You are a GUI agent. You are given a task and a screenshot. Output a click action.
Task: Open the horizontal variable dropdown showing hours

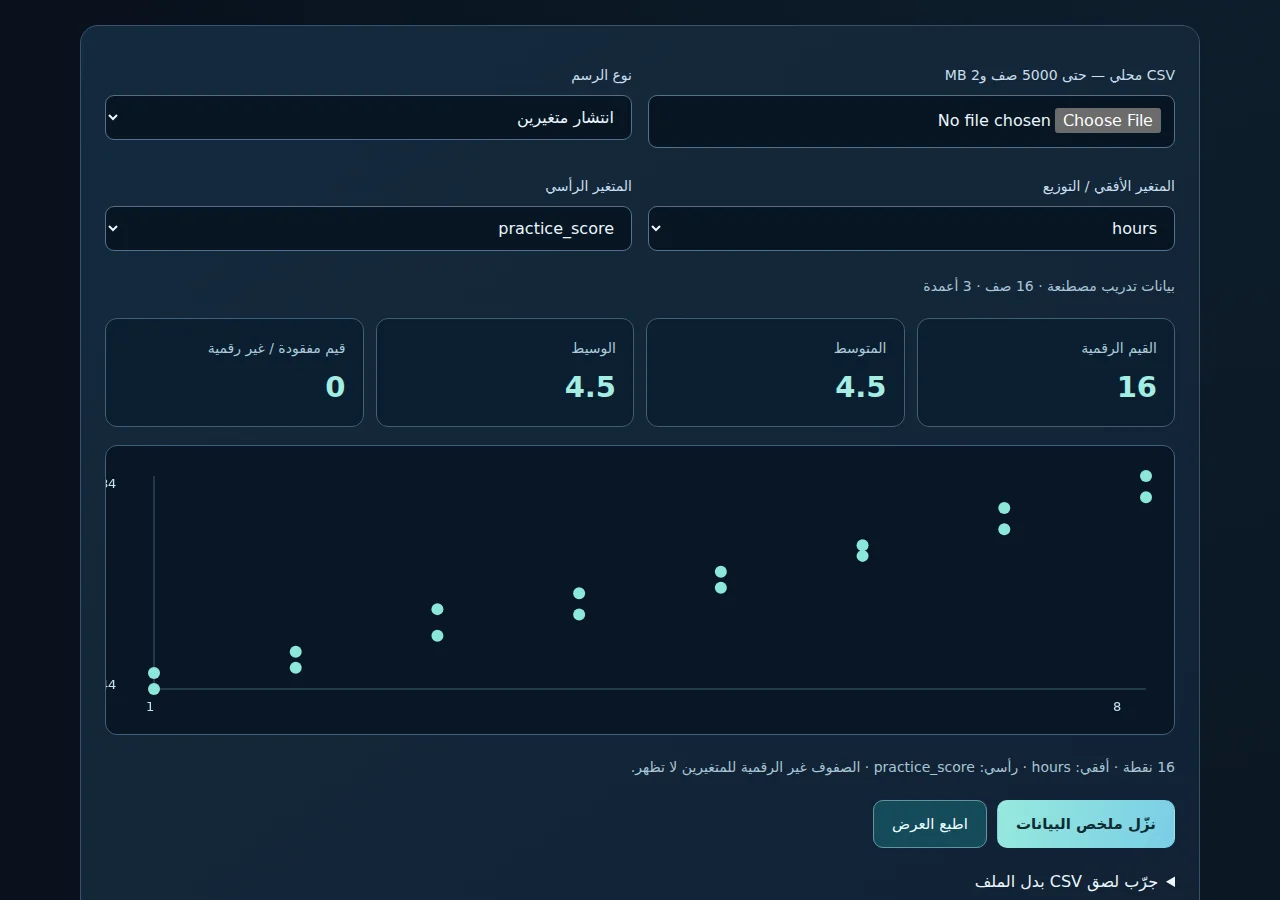click(911, 229)
